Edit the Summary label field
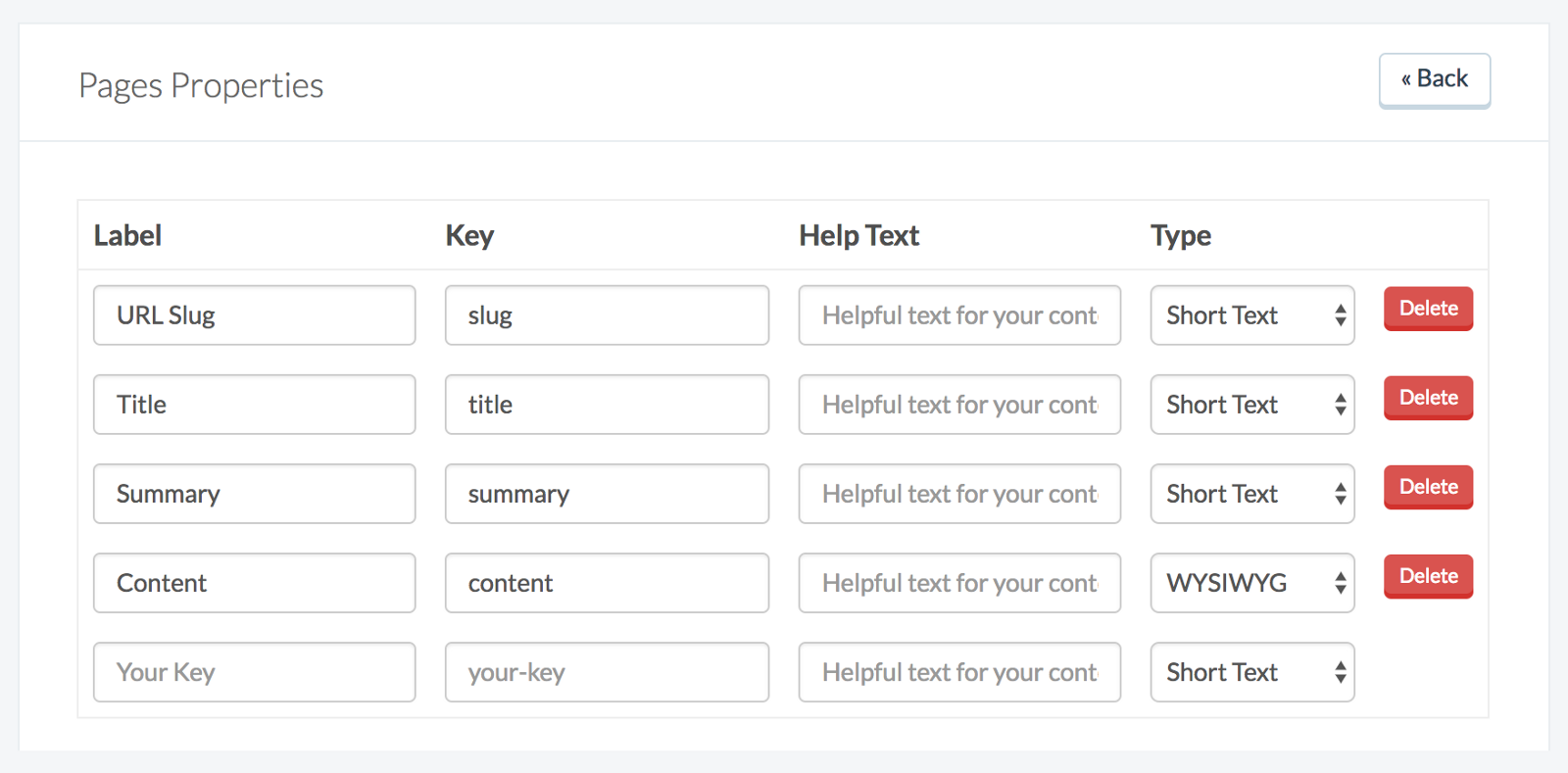This screenshot has height=773, width=1568. pyautogui.click(x=254, y=494)
